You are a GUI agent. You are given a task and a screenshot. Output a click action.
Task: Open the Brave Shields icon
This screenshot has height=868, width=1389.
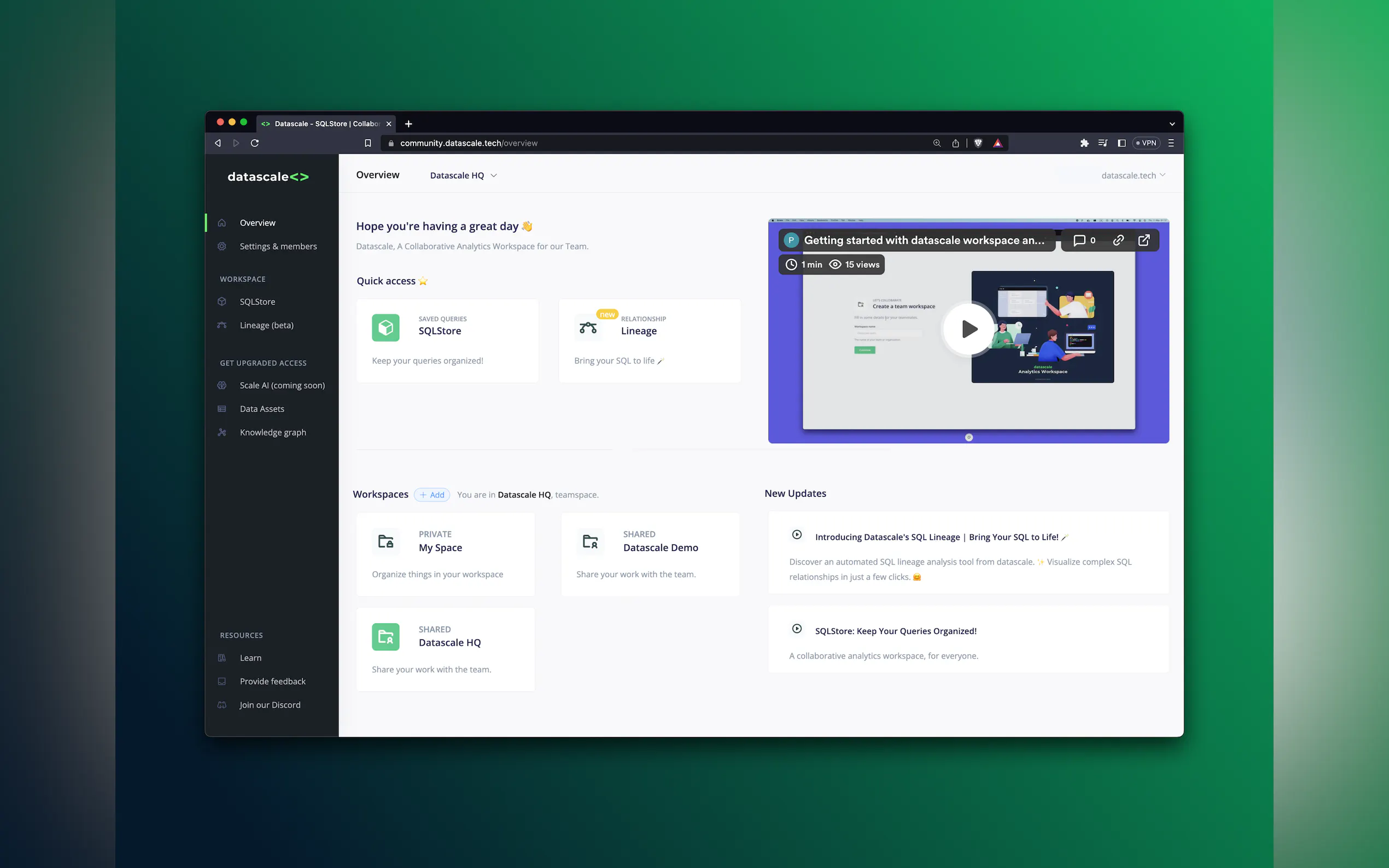(x=978, y=143)
